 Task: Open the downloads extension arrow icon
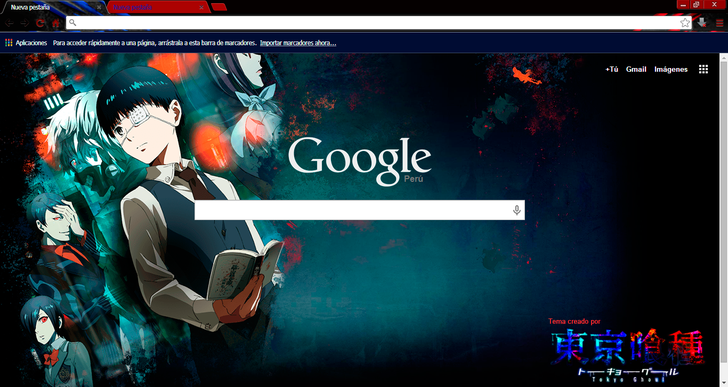702,23
